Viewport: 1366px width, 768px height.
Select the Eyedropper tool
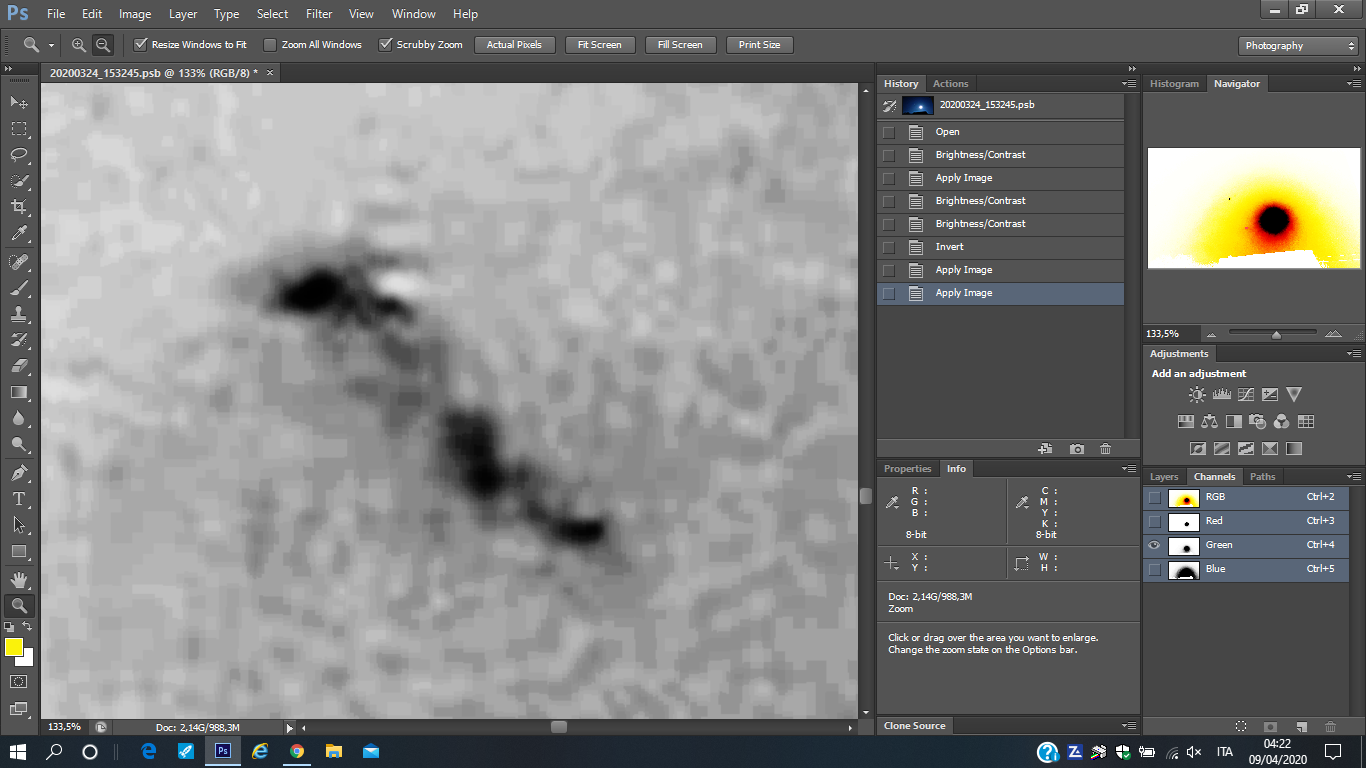19,233
